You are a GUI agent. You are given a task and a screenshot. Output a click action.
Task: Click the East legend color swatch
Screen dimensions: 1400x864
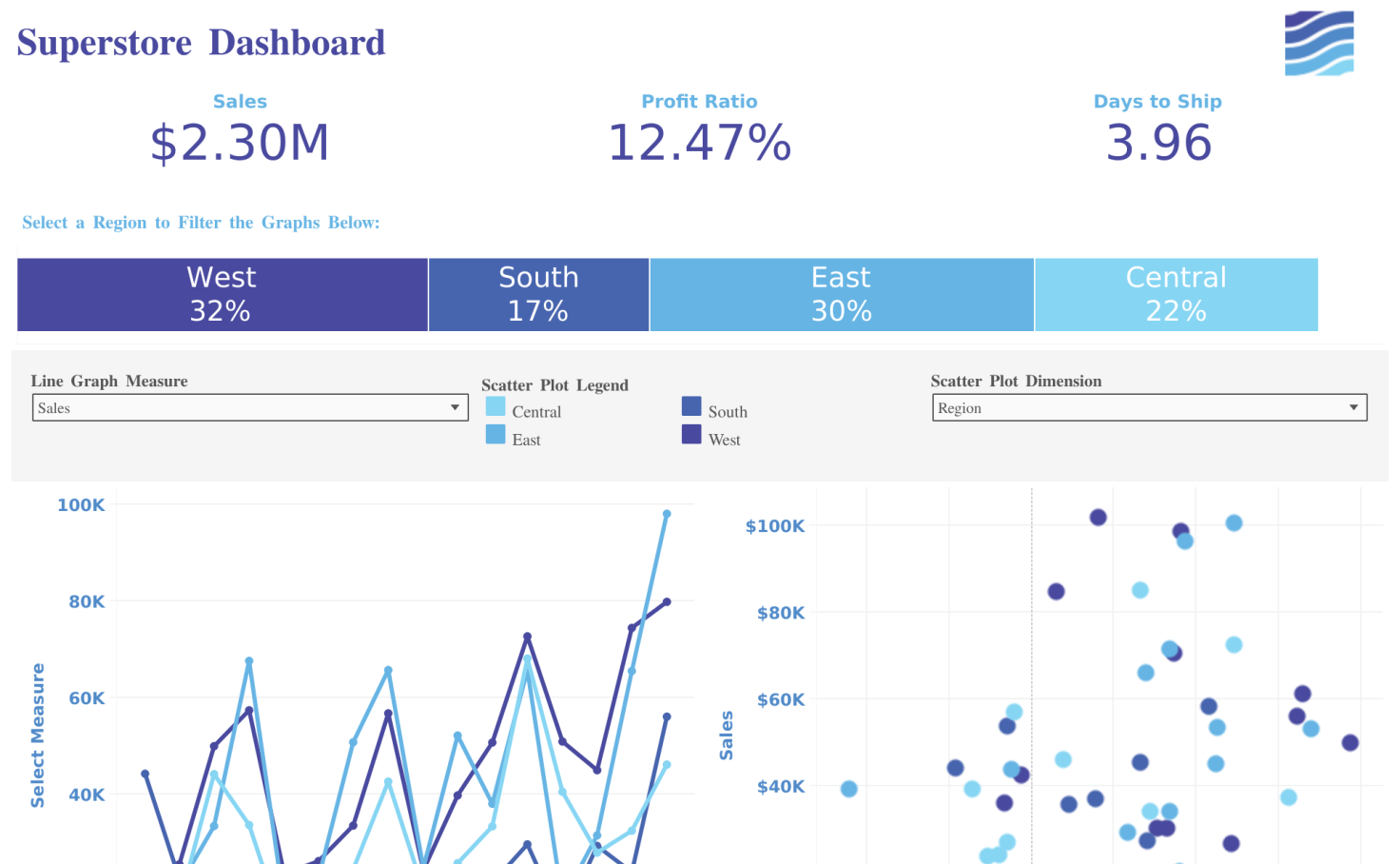[496, 435]
